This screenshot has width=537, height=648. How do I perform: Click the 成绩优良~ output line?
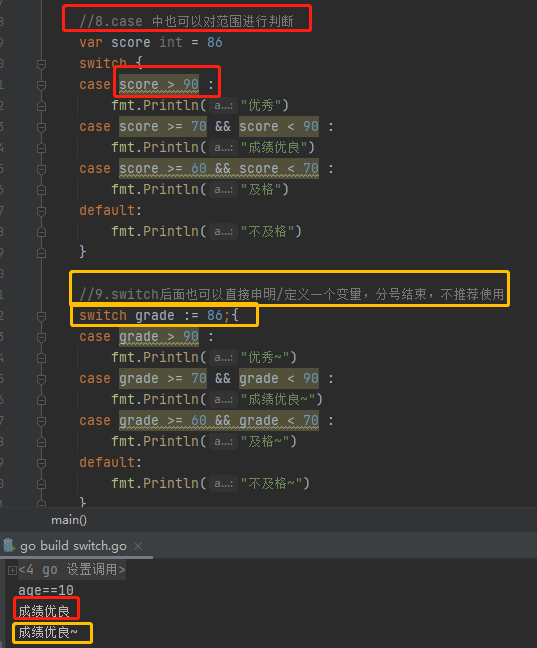click(x=48, y=632)
